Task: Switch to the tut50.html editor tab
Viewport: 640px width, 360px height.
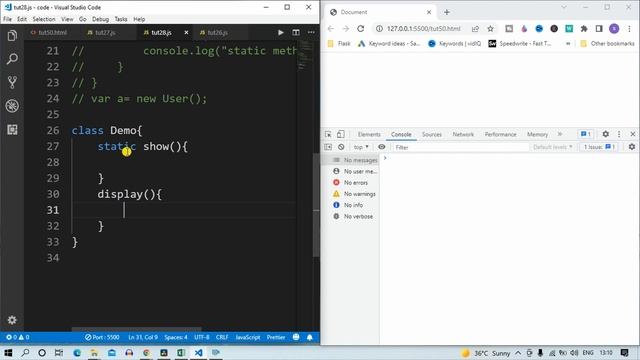Action: pos(49,32)
